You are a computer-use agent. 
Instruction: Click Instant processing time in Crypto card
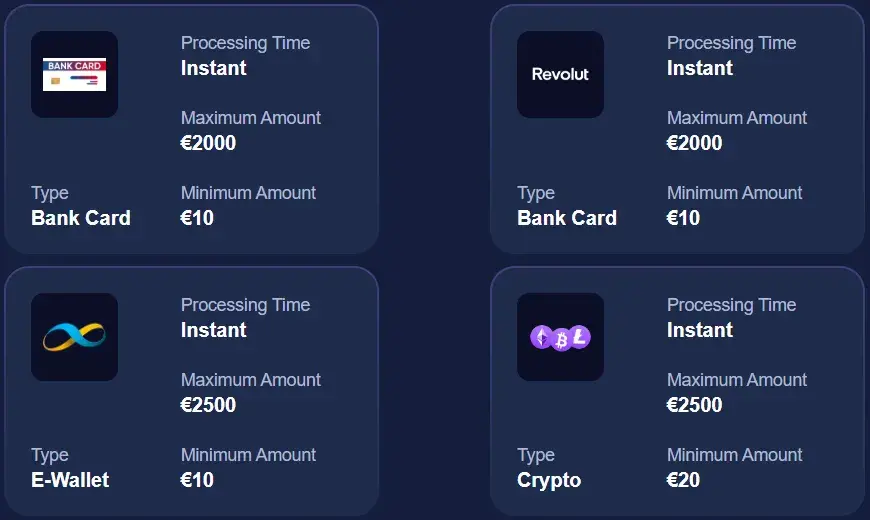click(x=700, y=330)
